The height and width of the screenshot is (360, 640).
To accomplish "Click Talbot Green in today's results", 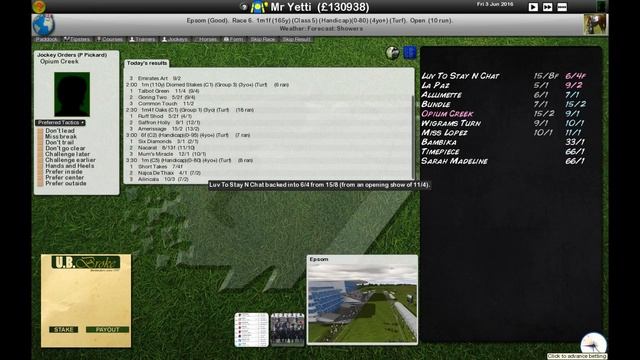I will [153, 91].
